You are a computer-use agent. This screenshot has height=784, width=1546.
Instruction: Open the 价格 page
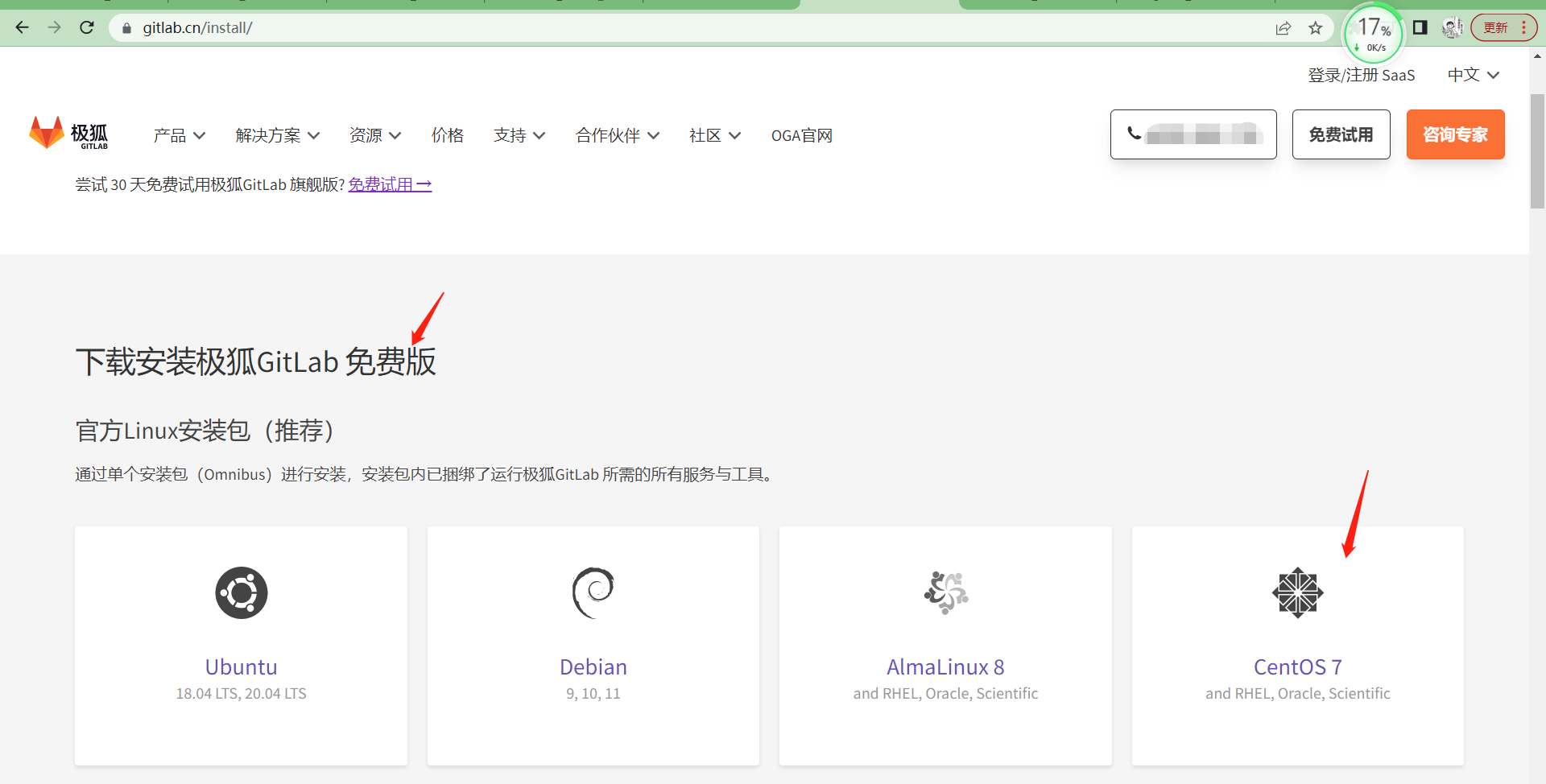[x=448, y=135]
